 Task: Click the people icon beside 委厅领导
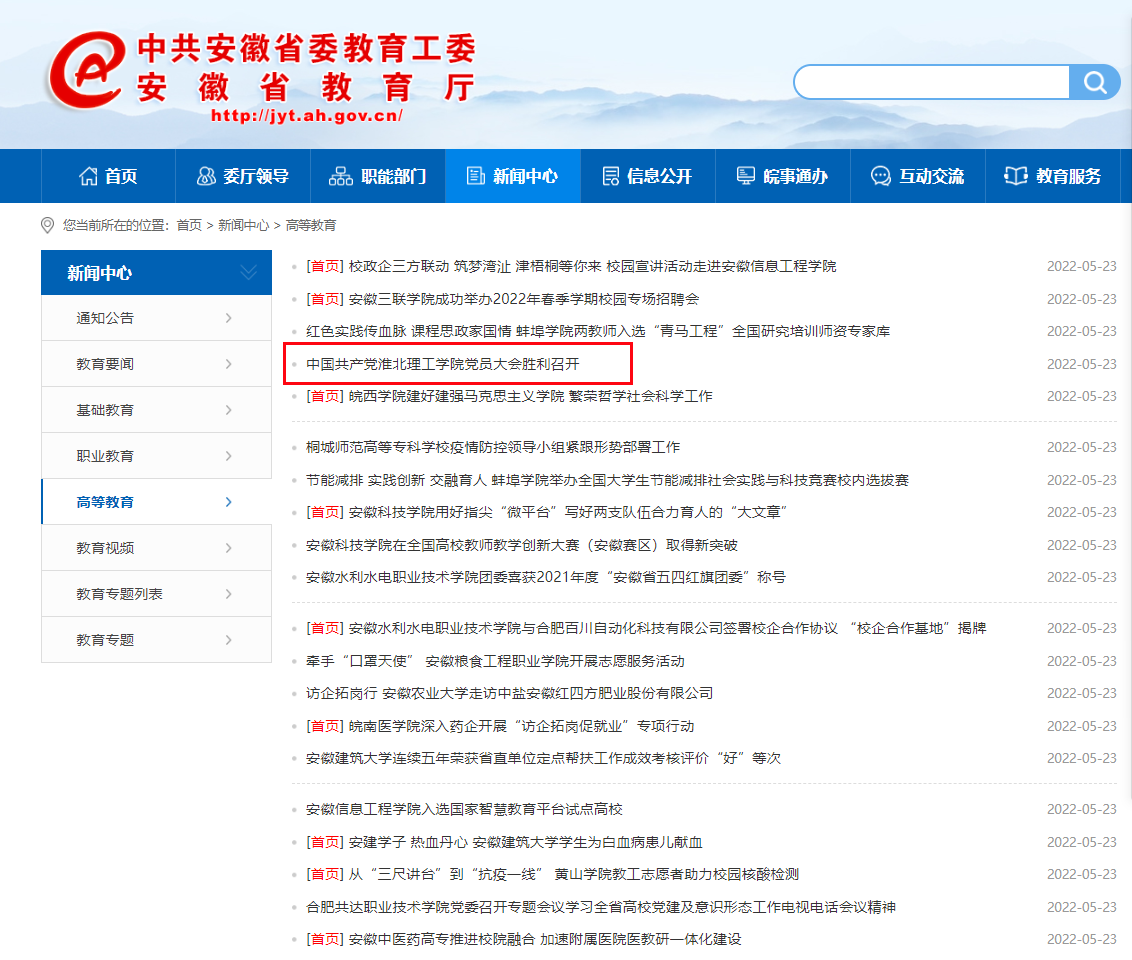pyautogui.click(x=206, y=176)
